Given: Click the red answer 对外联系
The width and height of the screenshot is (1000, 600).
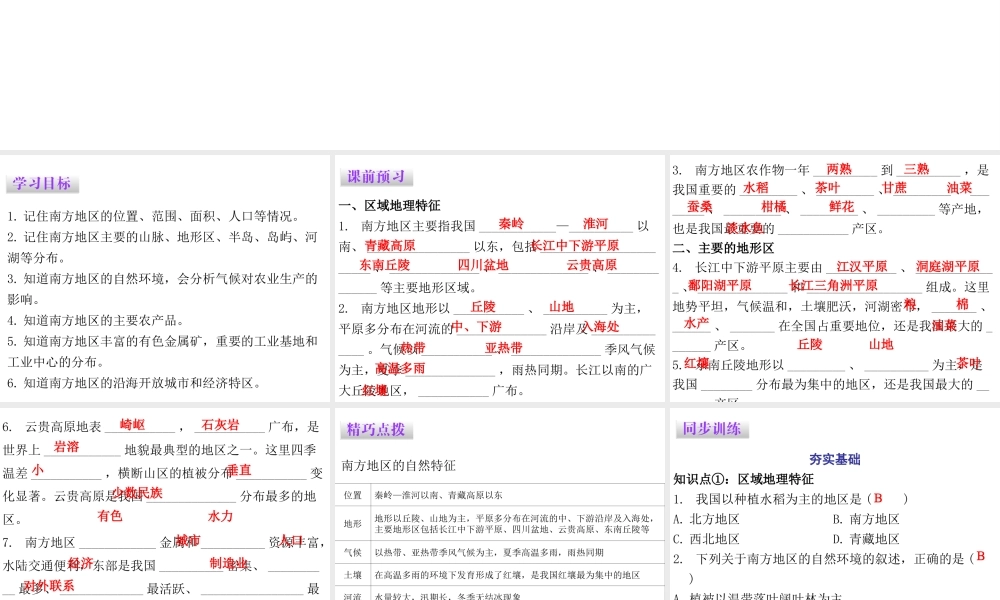Looking at the screenshot, I should pyautogui.click(x=48, y=585).
